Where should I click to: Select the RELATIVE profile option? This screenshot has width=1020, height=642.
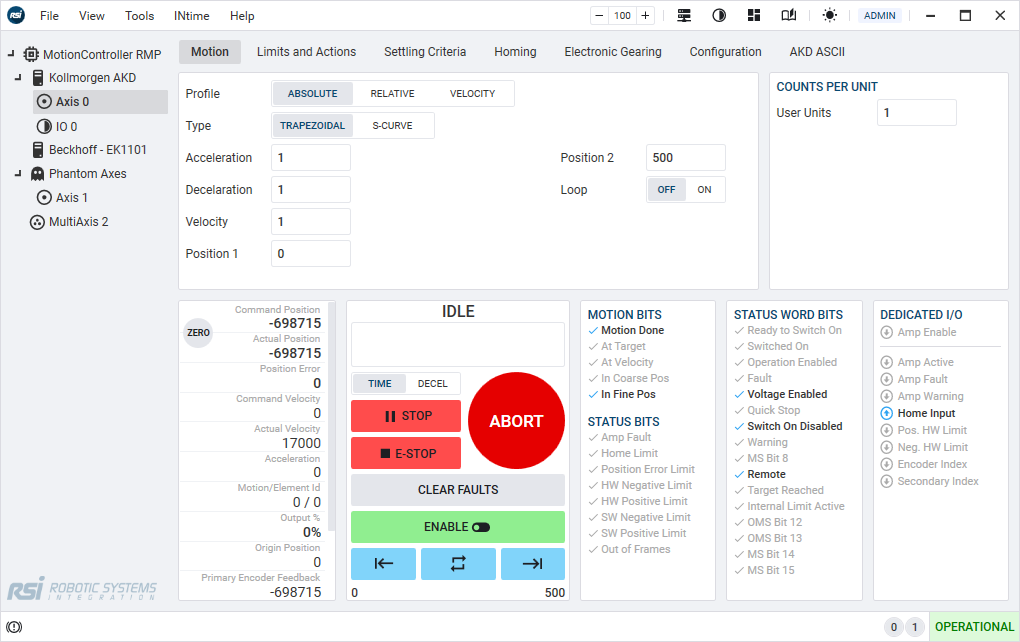tap(392, 94)
